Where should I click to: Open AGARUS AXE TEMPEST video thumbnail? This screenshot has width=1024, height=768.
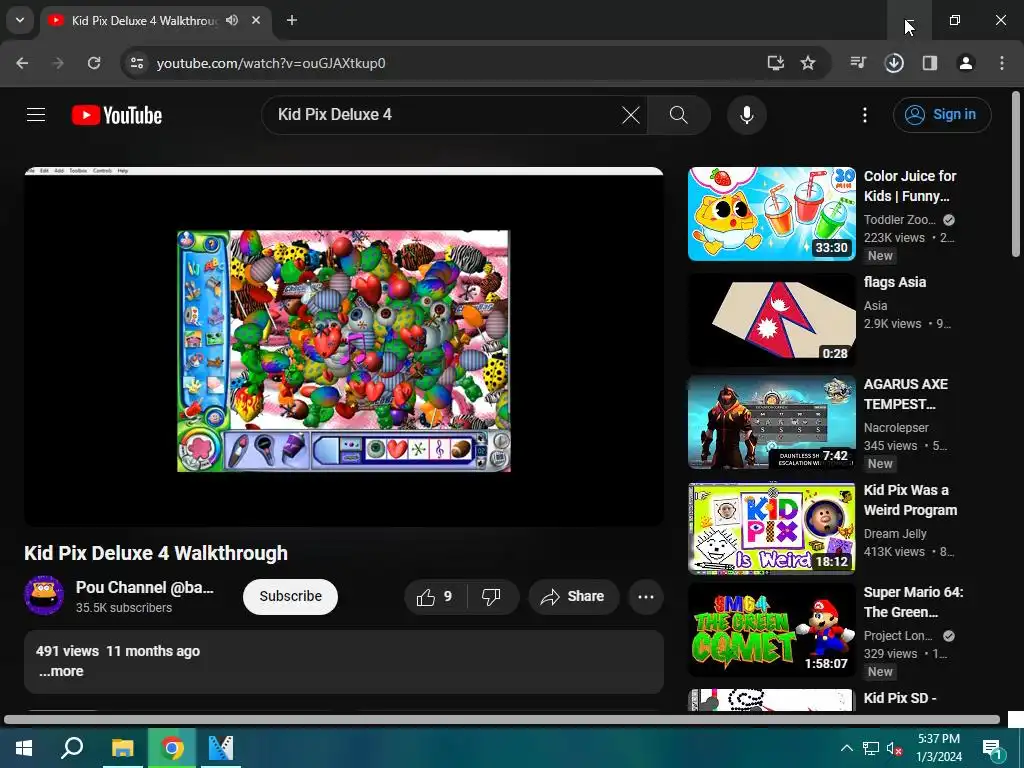[x=772, y=423]
